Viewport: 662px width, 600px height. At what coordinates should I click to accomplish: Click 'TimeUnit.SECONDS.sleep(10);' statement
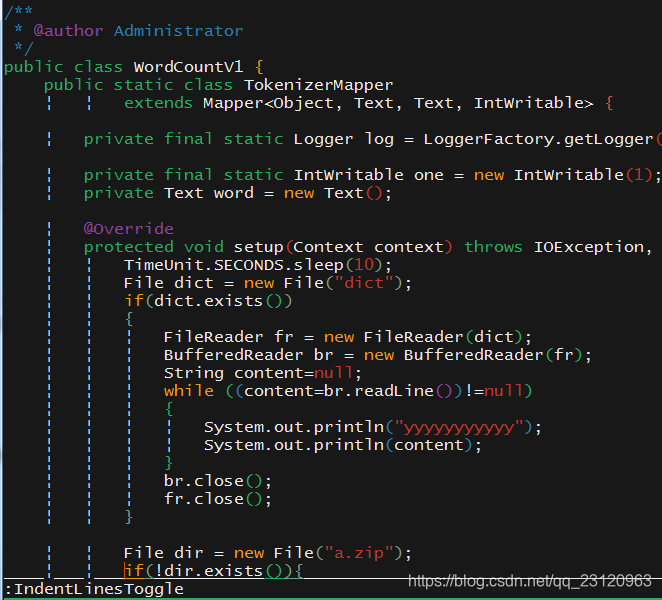[258, 265]
